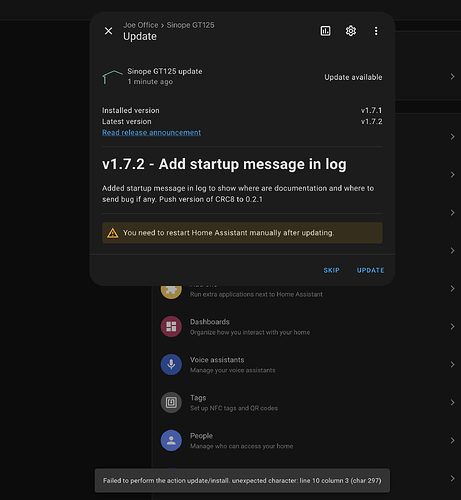Click the Update available status text

[x=353, y=77]
